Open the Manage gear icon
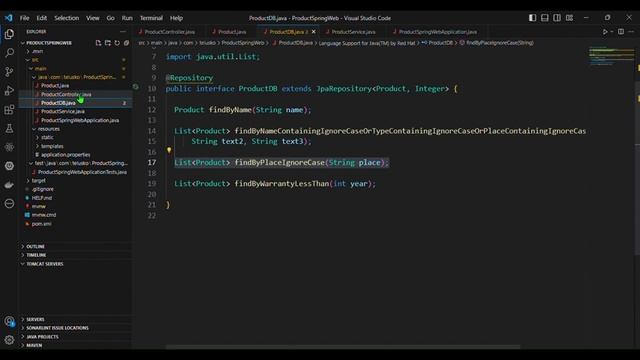Screen dimensions: 640x360 point(9,340)
